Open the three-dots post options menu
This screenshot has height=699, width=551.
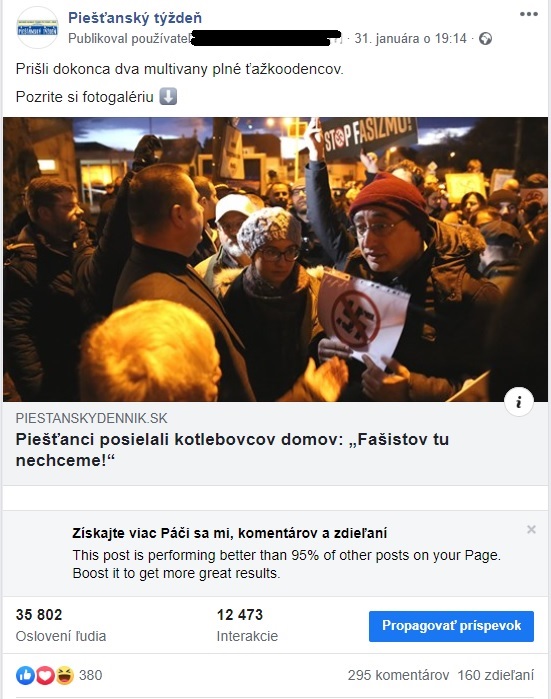tap(529, 14)
